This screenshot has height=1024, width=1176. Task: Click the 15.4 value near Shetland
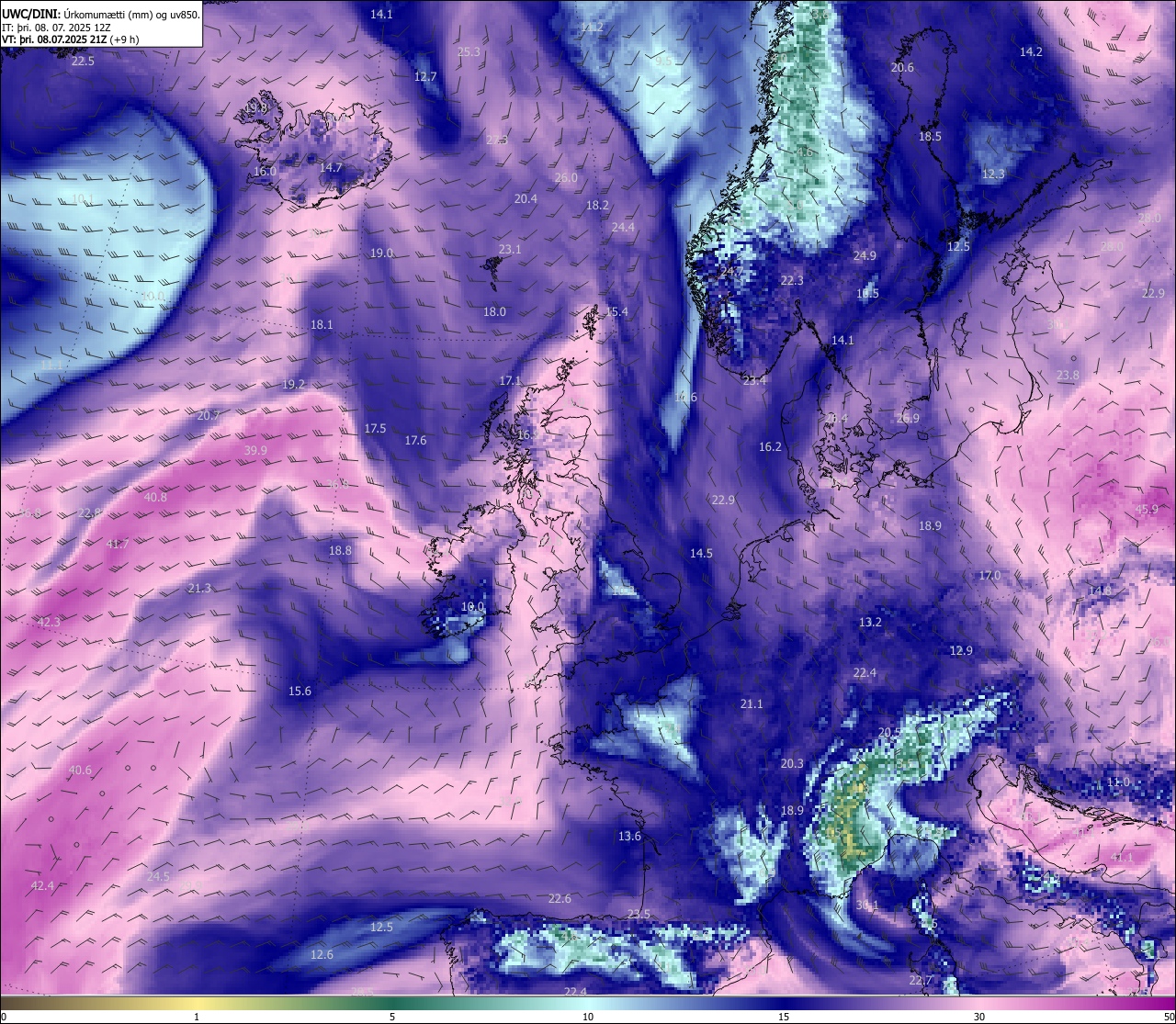coord(616,312)
